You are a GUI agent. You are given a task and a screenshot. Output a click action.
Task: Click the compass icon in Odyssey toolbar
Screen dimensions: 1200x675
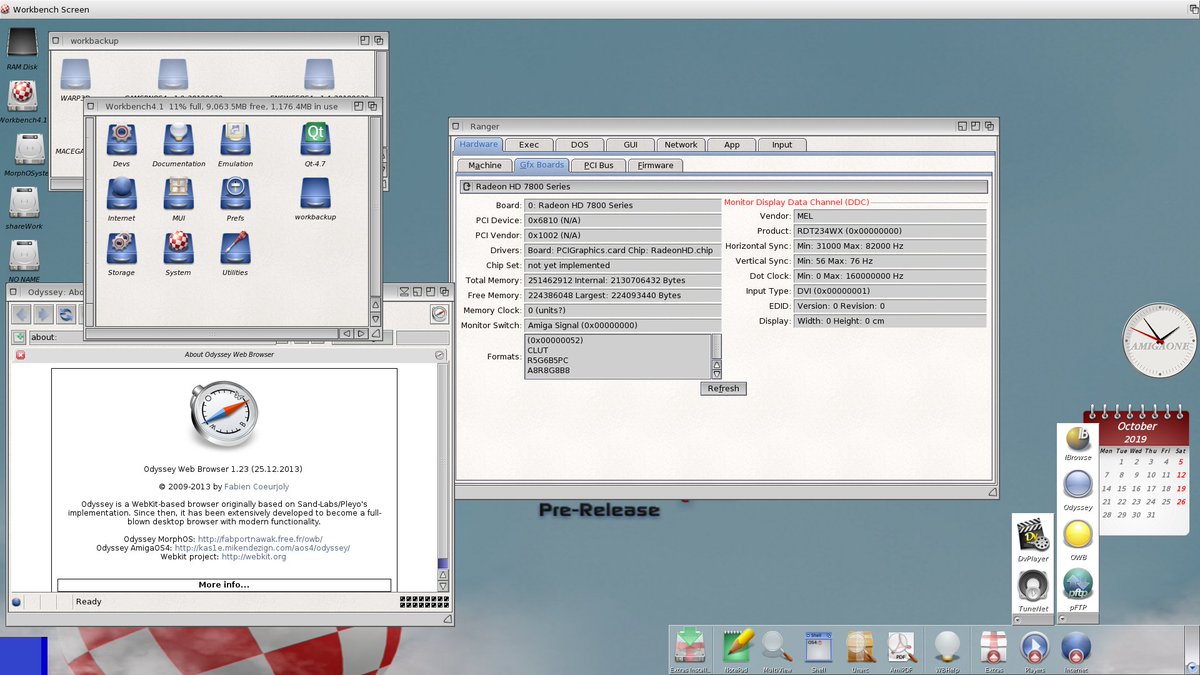pyautogui.click(x=439, y=314)
